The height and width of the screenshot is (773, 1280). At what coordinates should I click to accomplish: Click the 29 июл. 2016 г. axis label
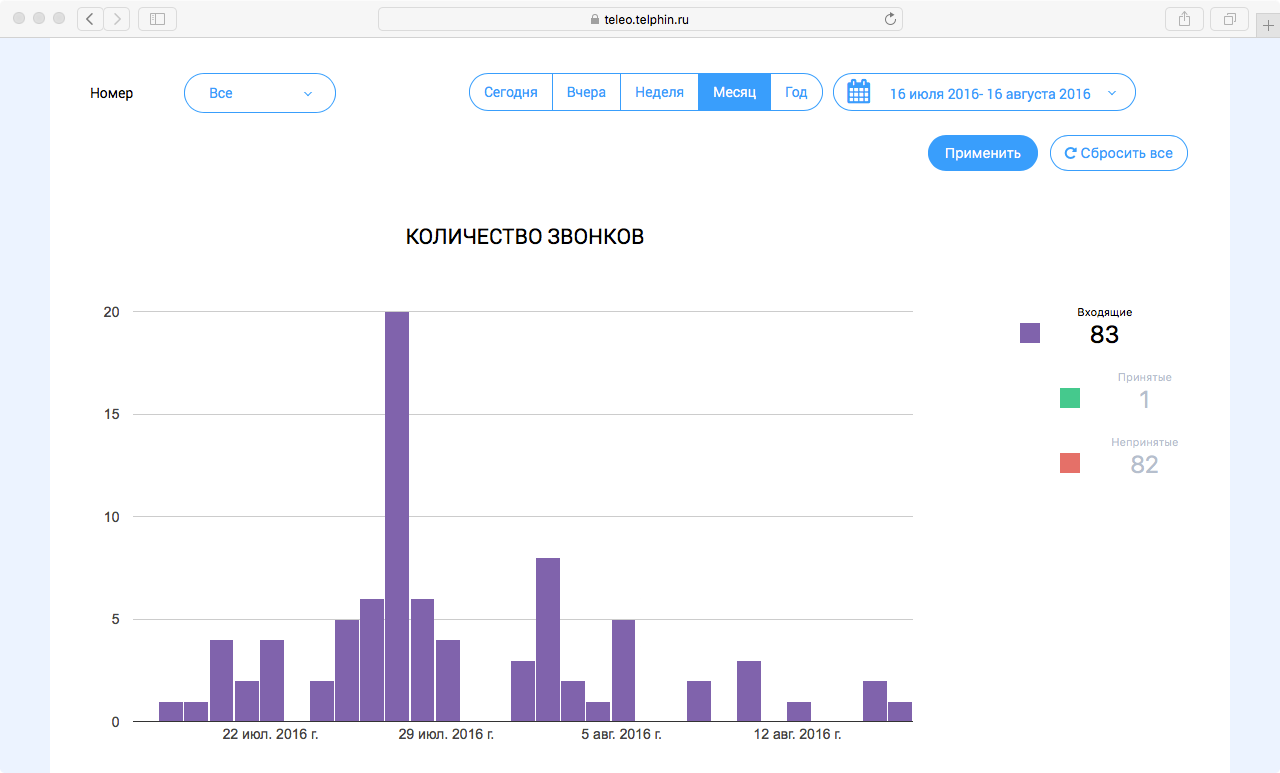point(446,735)
